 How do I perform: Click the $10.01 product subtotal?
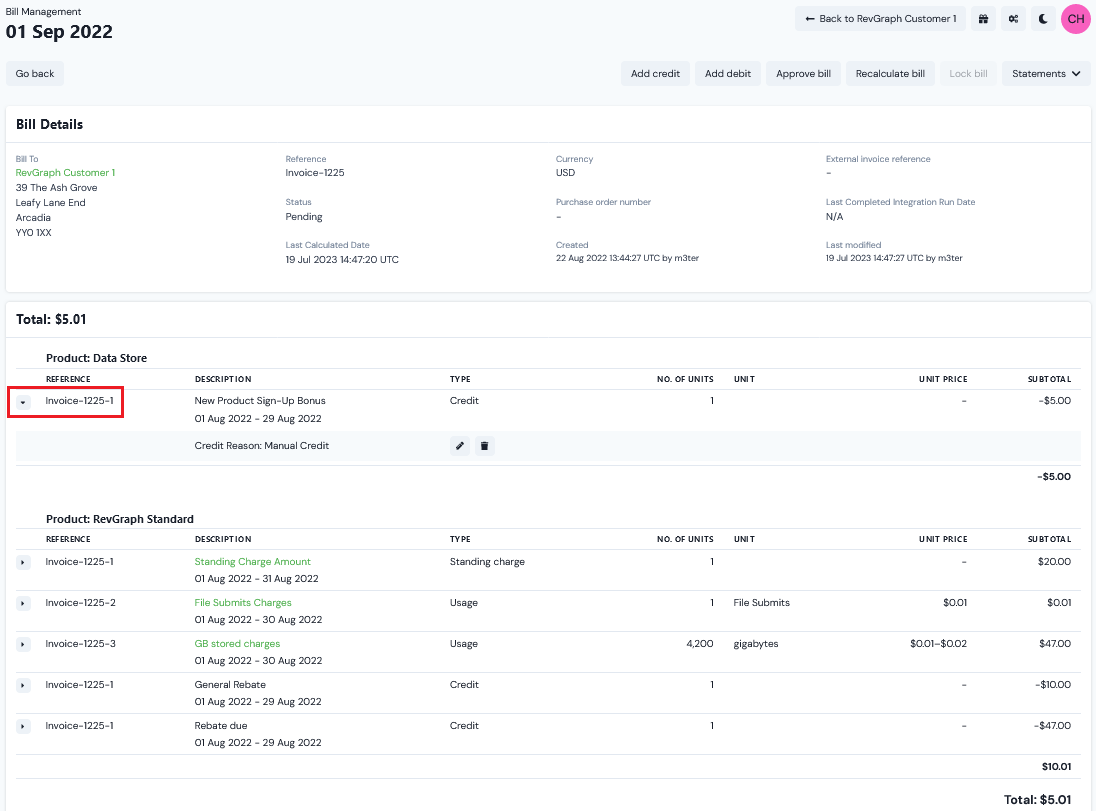(1056, 767)
